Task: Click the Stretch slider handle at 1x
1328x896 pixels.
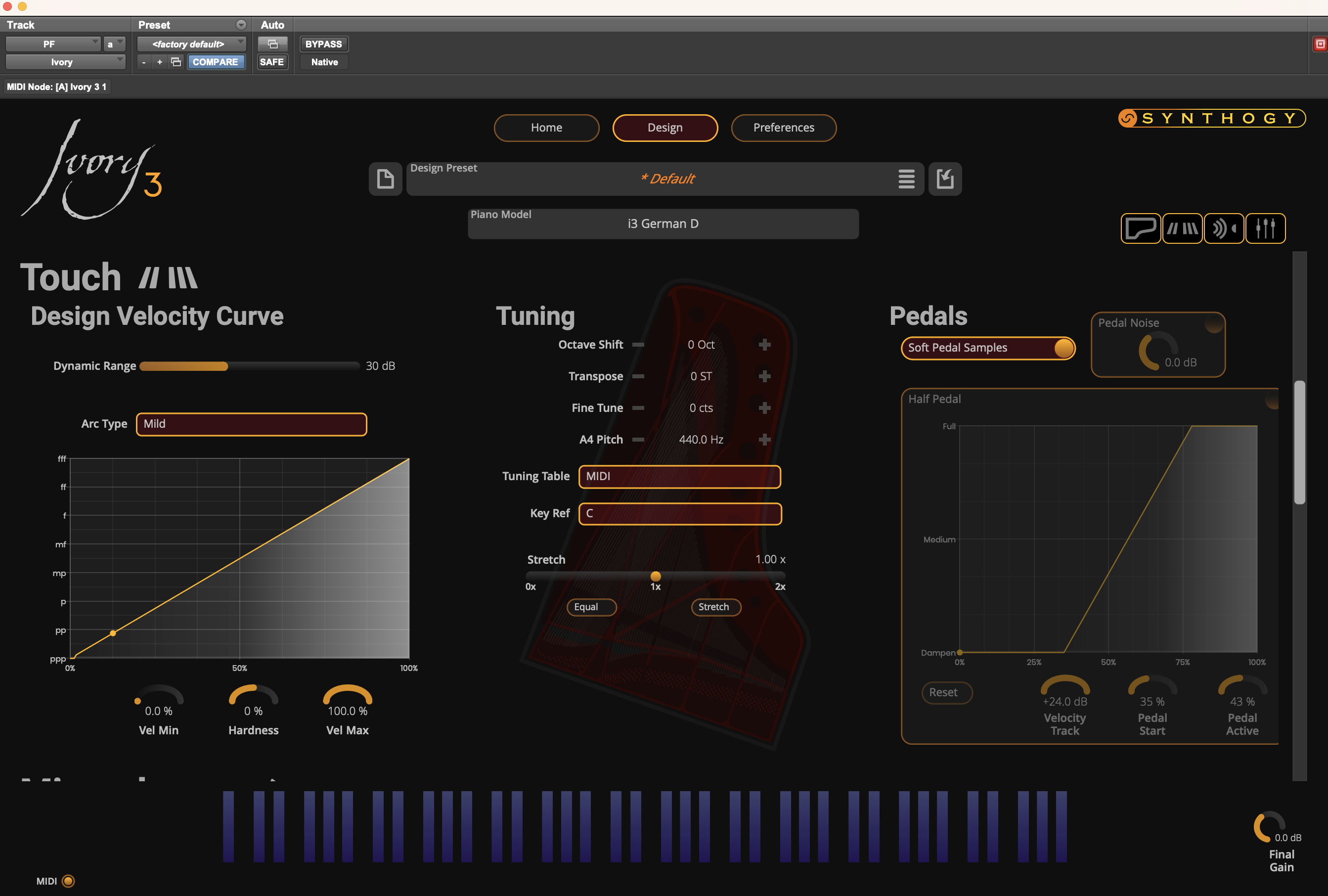Action: [x=656, y=576]
